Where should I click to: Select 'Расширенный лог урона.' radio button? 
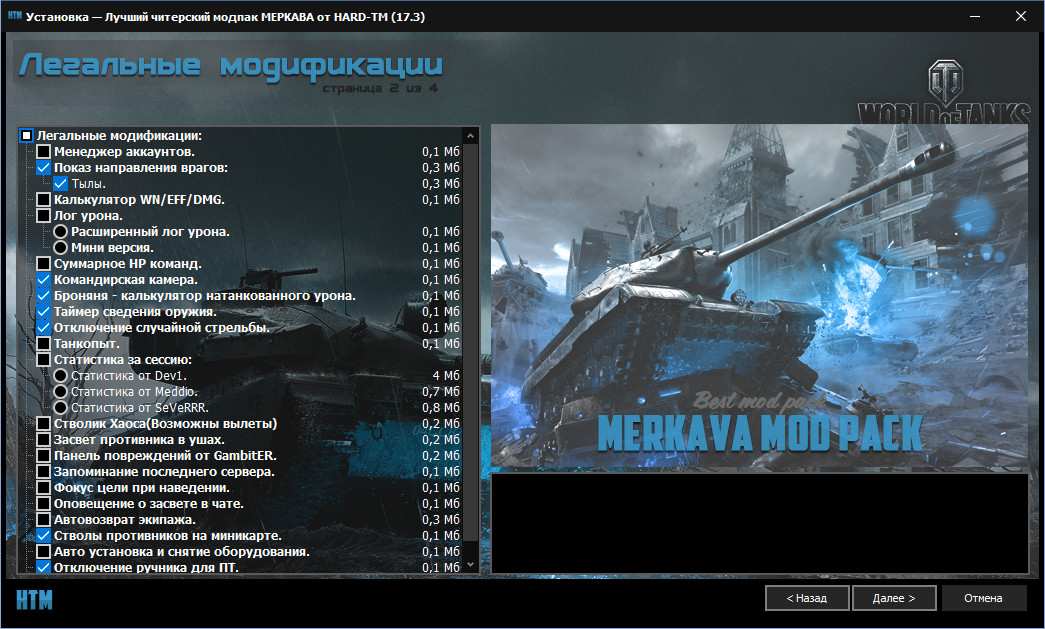pyautogui.click(x=61, y=232)
